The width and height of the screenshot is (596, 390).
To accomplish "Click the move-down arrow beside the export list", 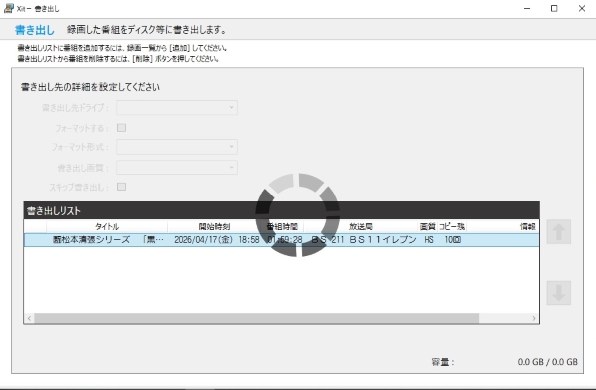I will [x=559, y=293].
